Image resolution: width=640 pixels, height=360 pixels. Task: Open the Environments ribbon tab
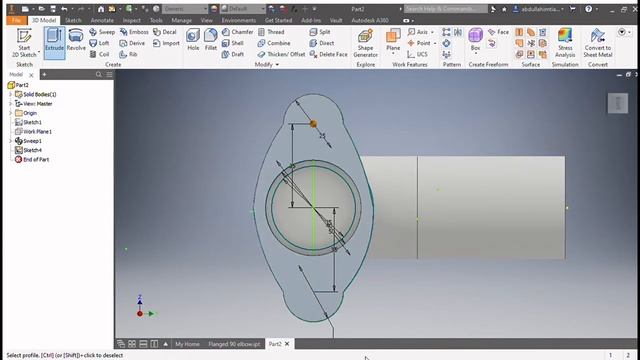click(x=238, y=20)
